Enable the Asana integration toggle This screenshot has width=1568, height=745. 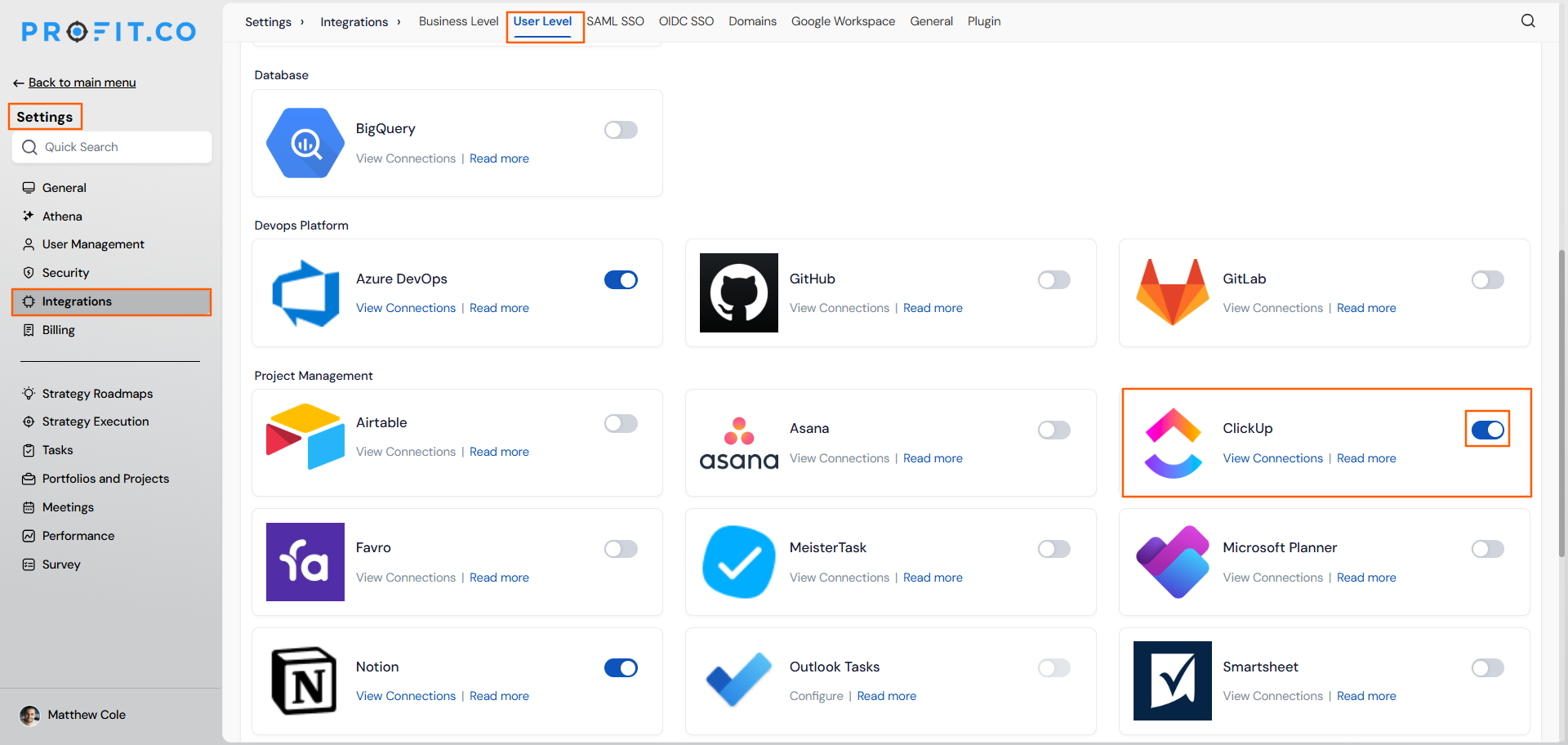pos(1054,430)
